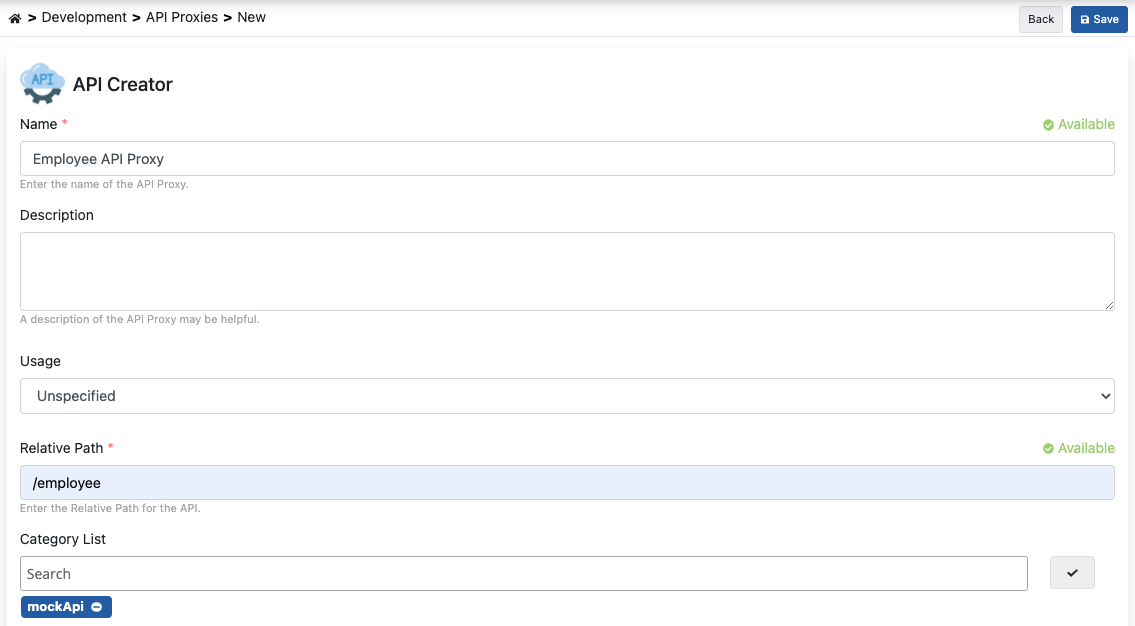The image size is (1135, 626).
Task: Focus the Name input showing Employee API Proxy
Action: 566,158
